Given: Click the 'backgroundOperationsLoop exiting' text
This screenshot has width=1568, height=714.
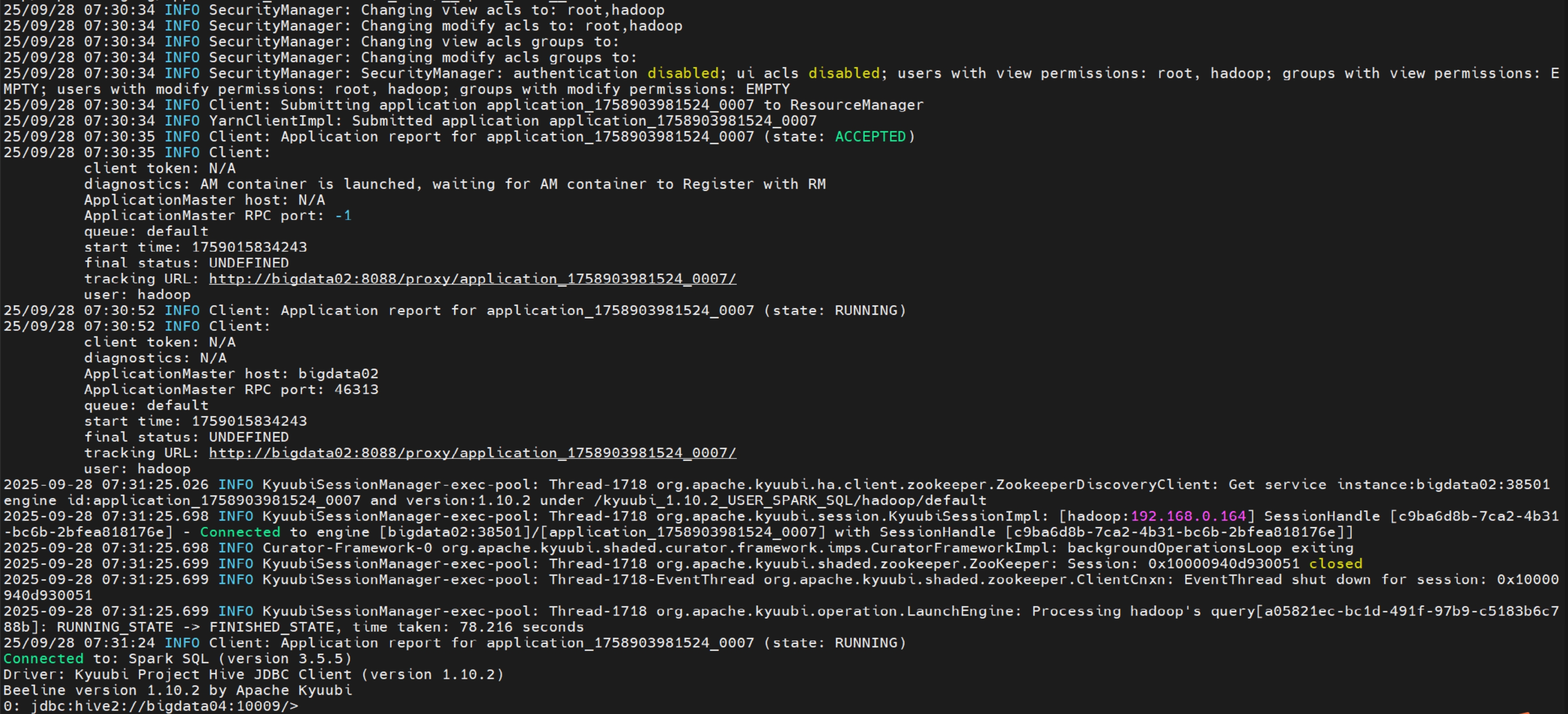Looking at the screenshot, I should click(x=1210, y=548).
